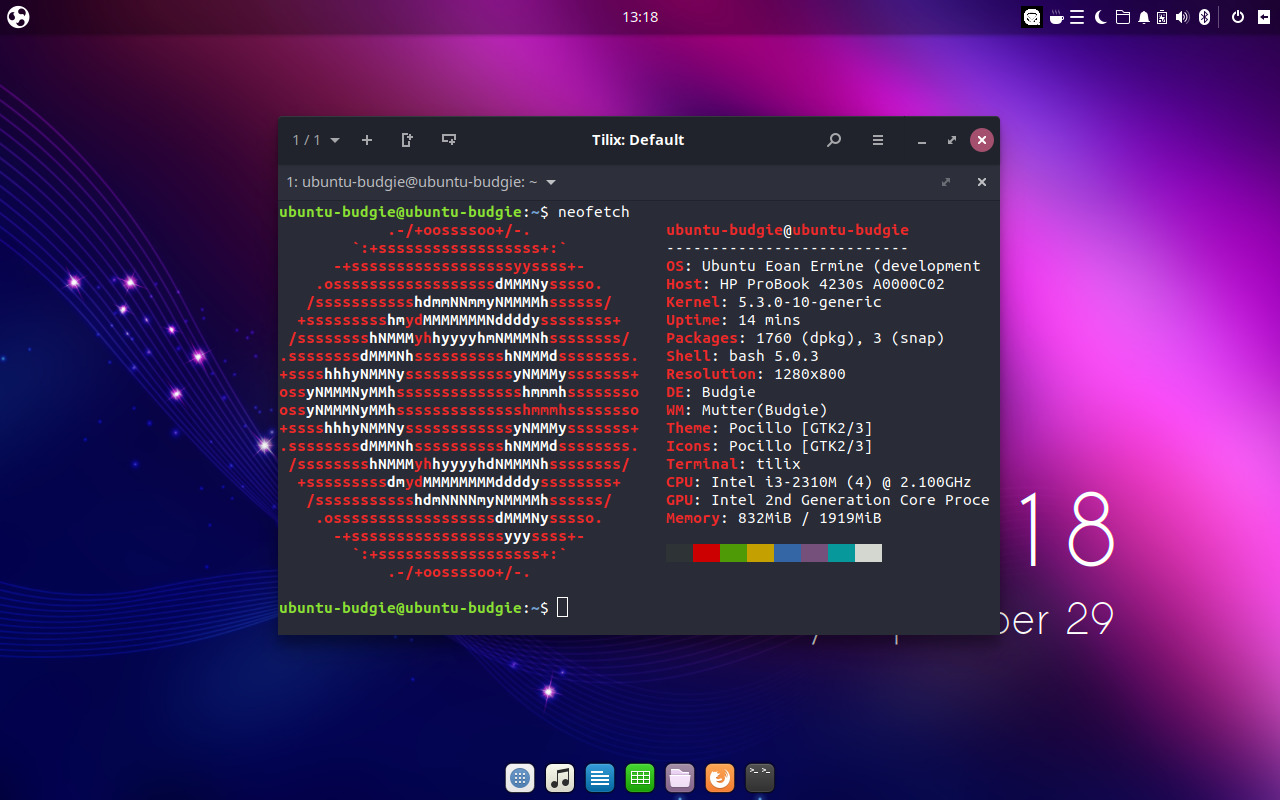Maximize the Tilix window

[x=952, y=140]
